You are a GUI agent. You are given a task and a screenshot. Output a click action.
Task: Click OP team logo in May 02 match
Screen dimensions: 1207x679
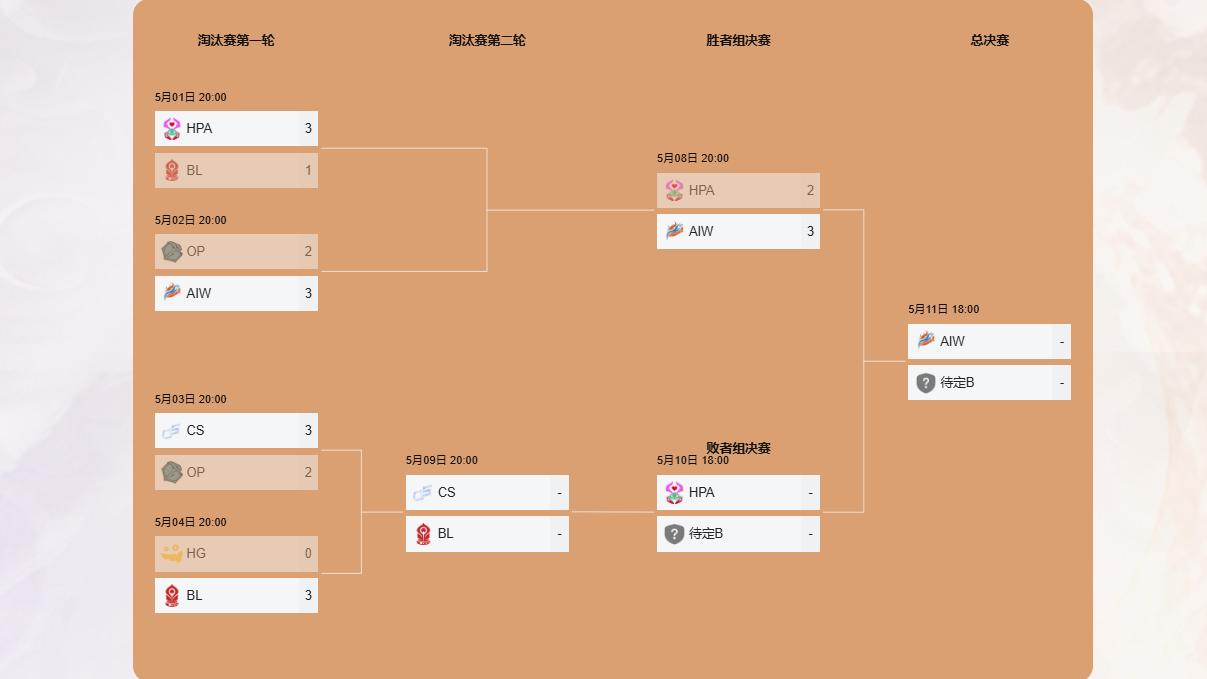pos(172,251)
